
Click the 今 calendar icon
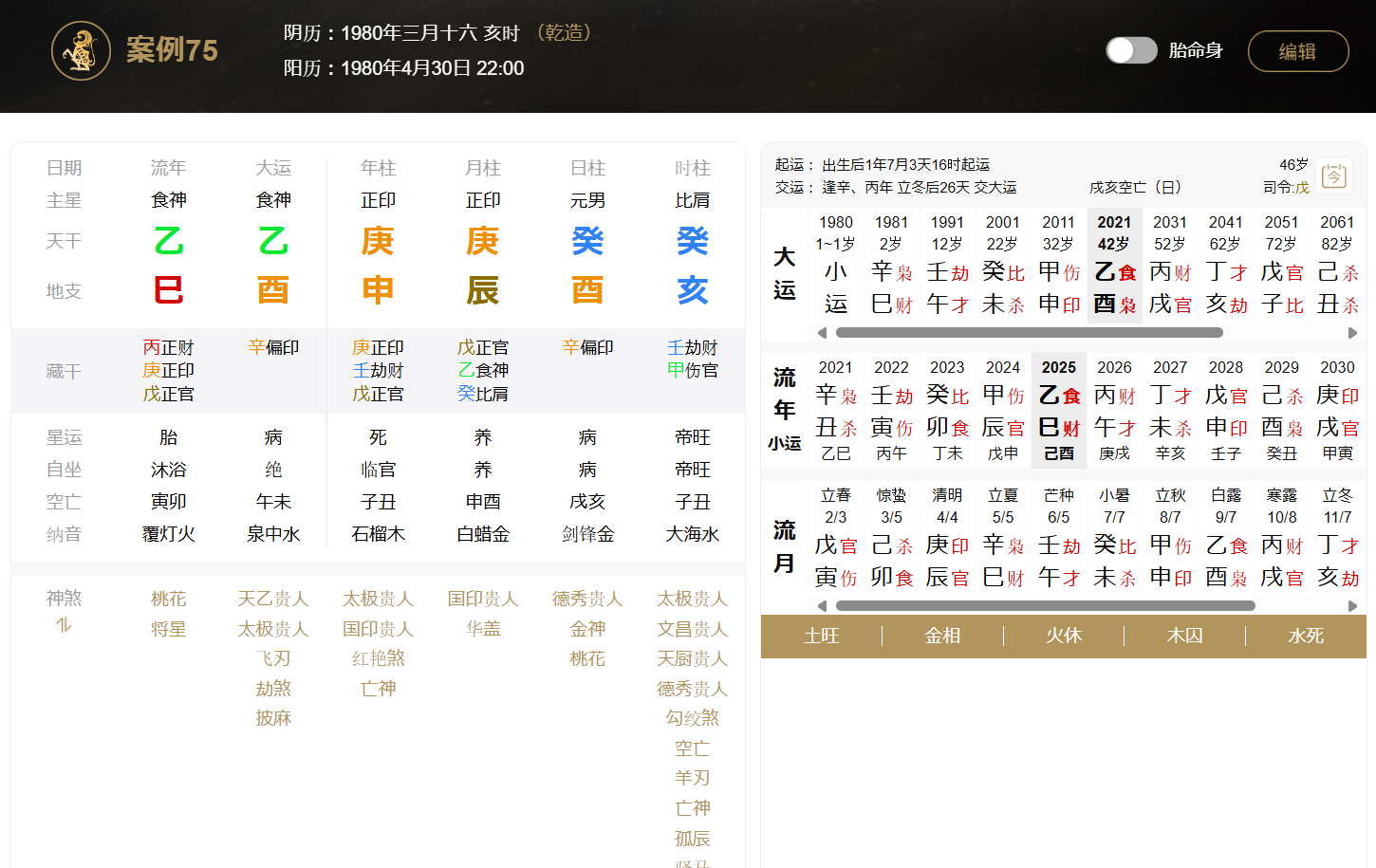1334,175
